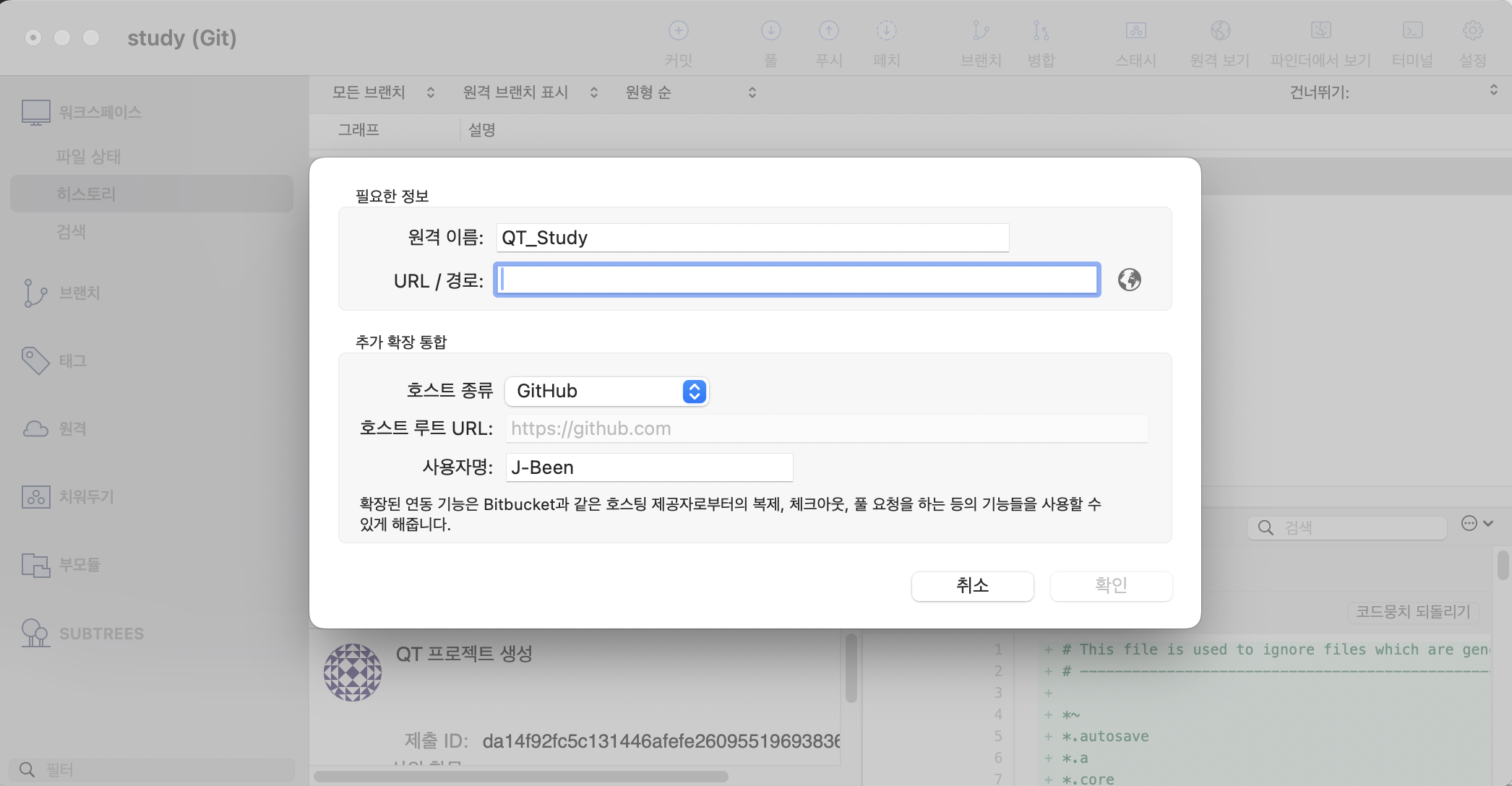Click the globe icon next to URL field
This screenshot has height=786, width=1512.
pos(1129,280)
